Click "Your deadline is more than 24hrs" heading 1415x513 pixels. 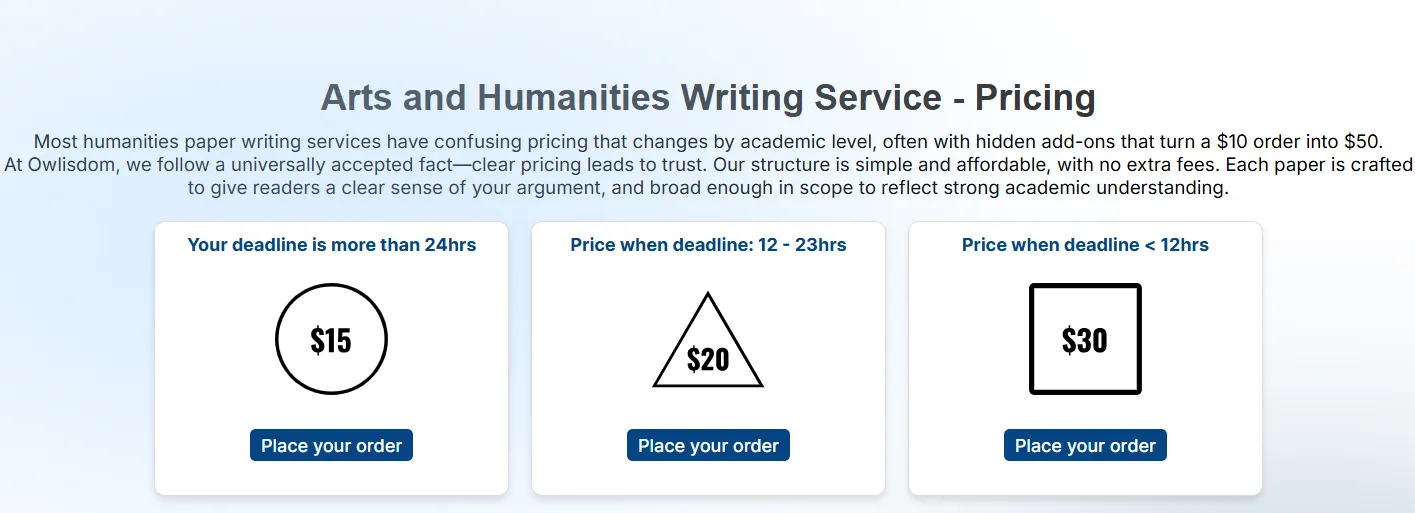(x=331, y=245)
